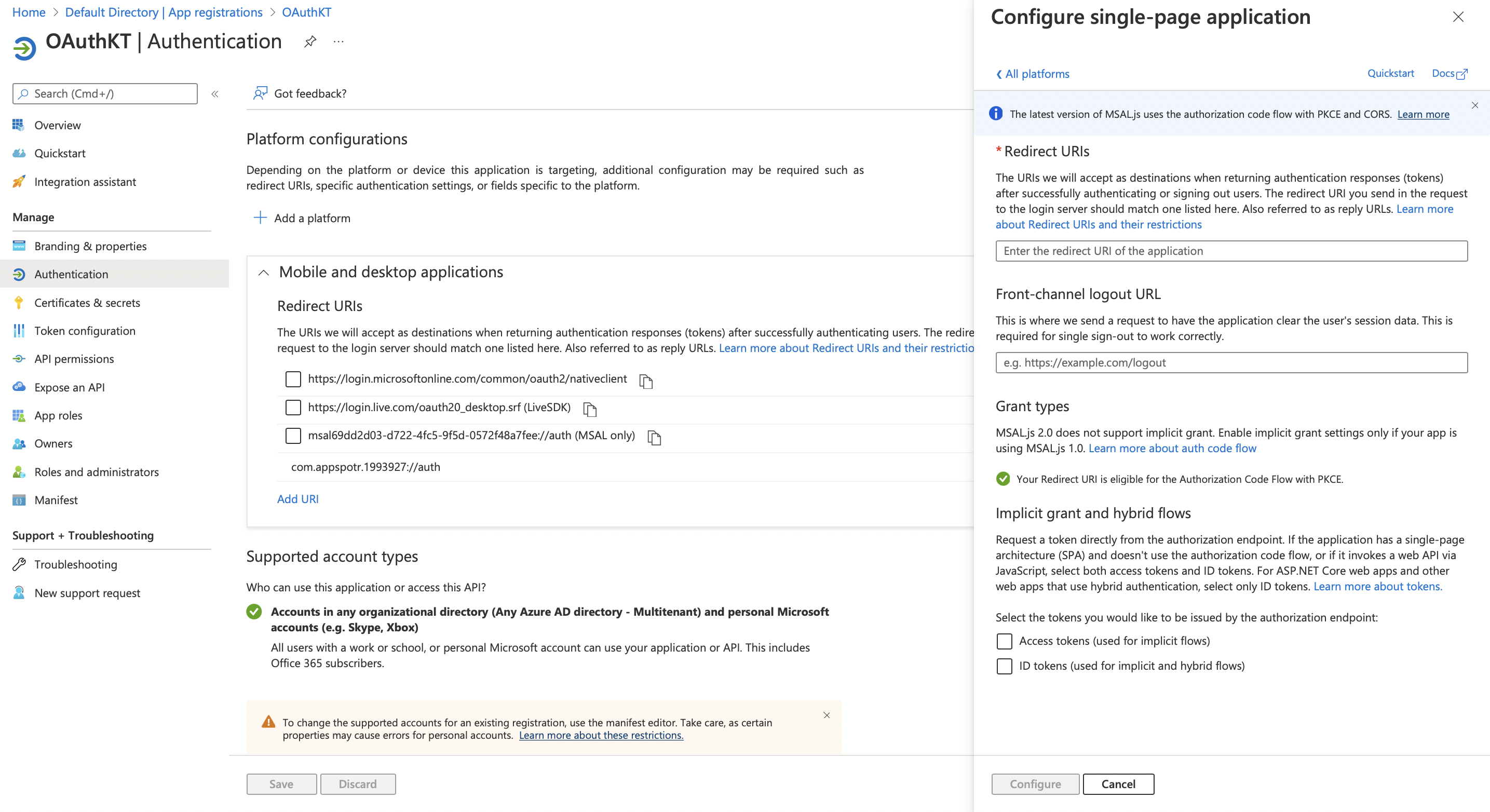Click the Discard button
The width and height of the screenshot is (1490, 812).
click(358, 784)
